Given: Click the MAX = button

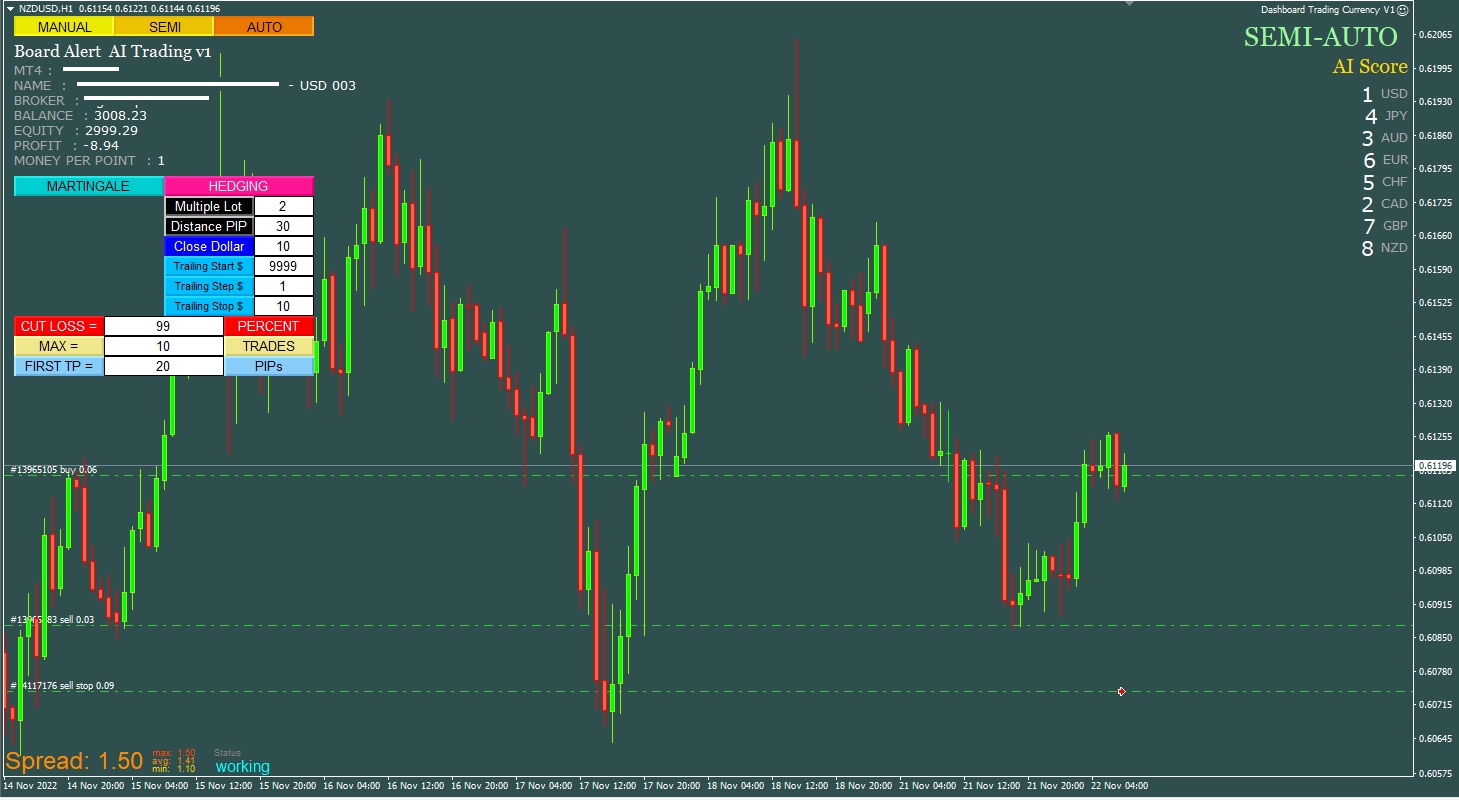Looking at the screenshot, I should click(59, 346).
